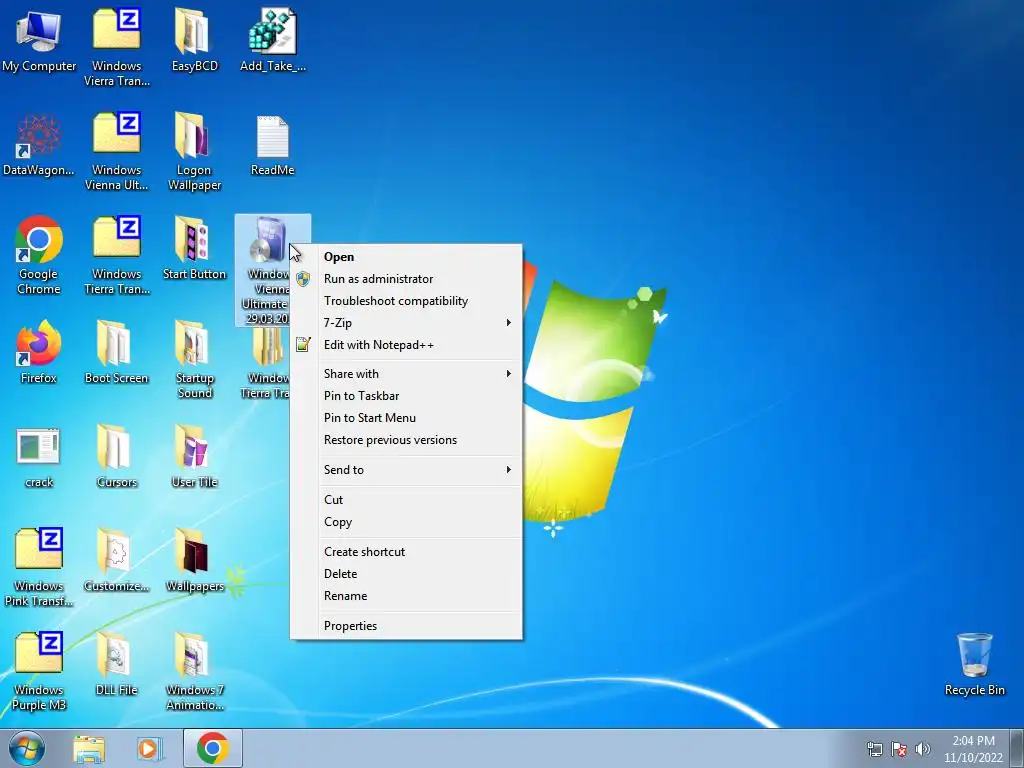Open the Action Center flag icon
1024x768 pixels.
point(899,749)
